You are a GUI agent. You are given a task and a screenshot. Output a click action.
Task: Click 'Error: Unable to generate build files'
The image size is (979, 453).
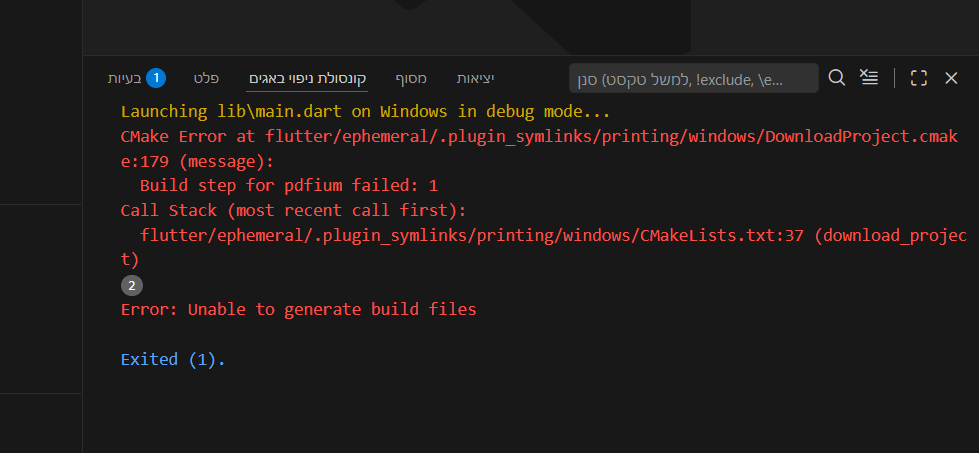[x=298, y=309]
